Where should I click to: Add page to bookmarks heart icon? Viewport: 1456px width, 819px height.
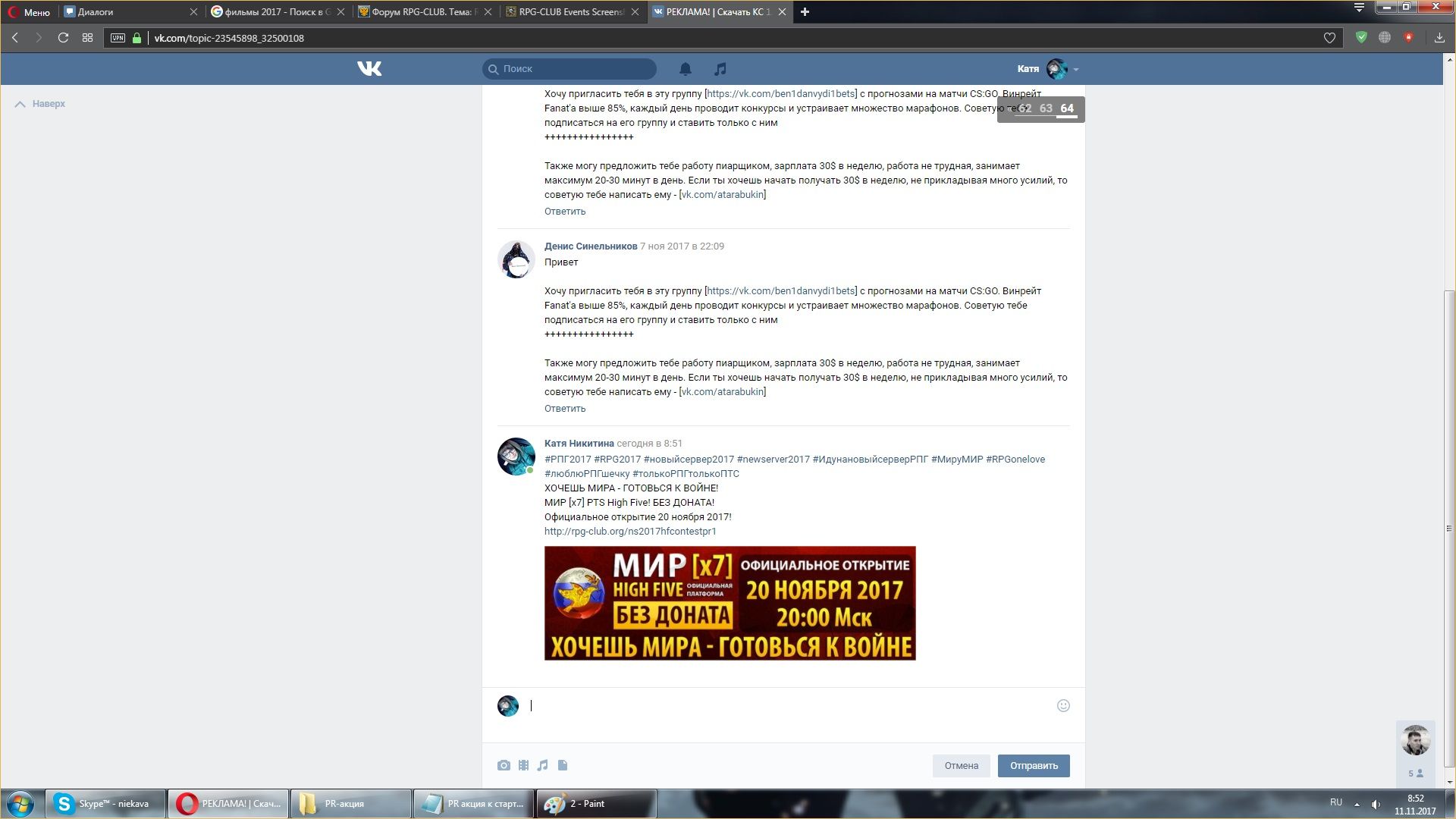(x=1329, y=38)
